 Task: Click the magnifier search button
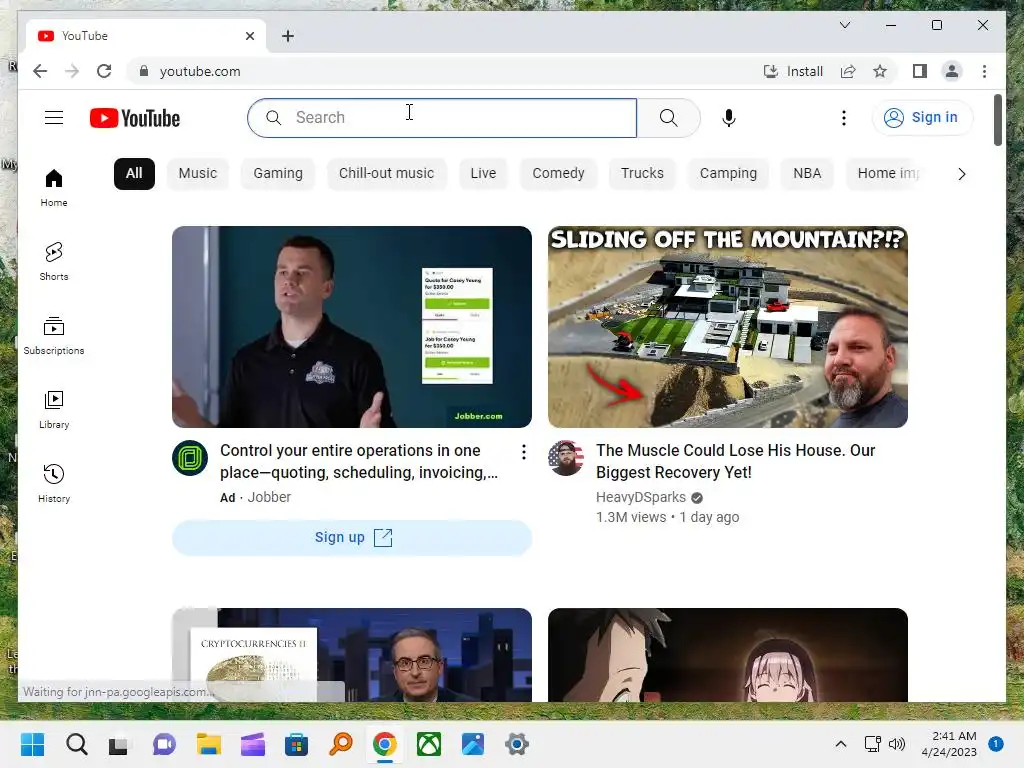tap(668, 118)
